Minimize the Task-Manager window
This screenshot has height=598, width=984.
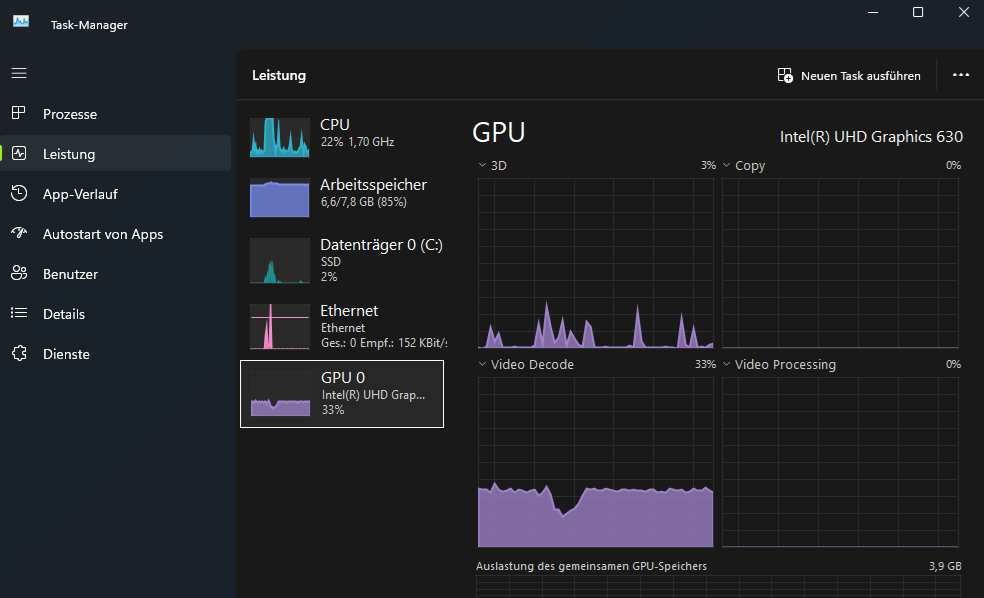(873, 13)
